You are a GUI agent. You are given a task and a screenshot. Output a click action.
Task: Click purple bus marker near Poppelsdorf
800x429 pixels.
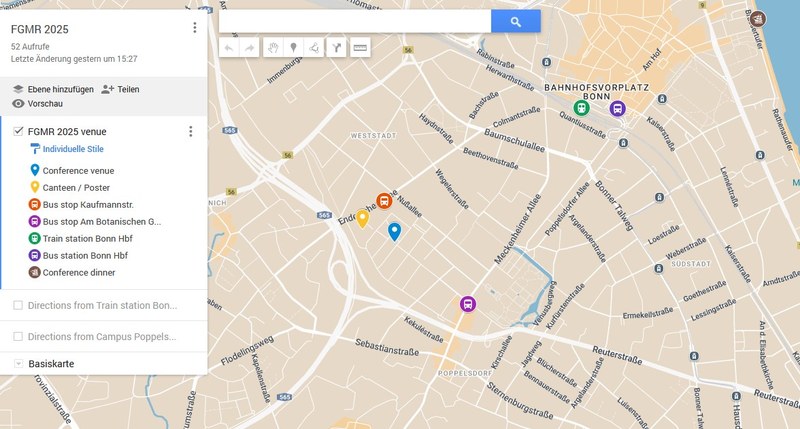click(x=468, y=304)
